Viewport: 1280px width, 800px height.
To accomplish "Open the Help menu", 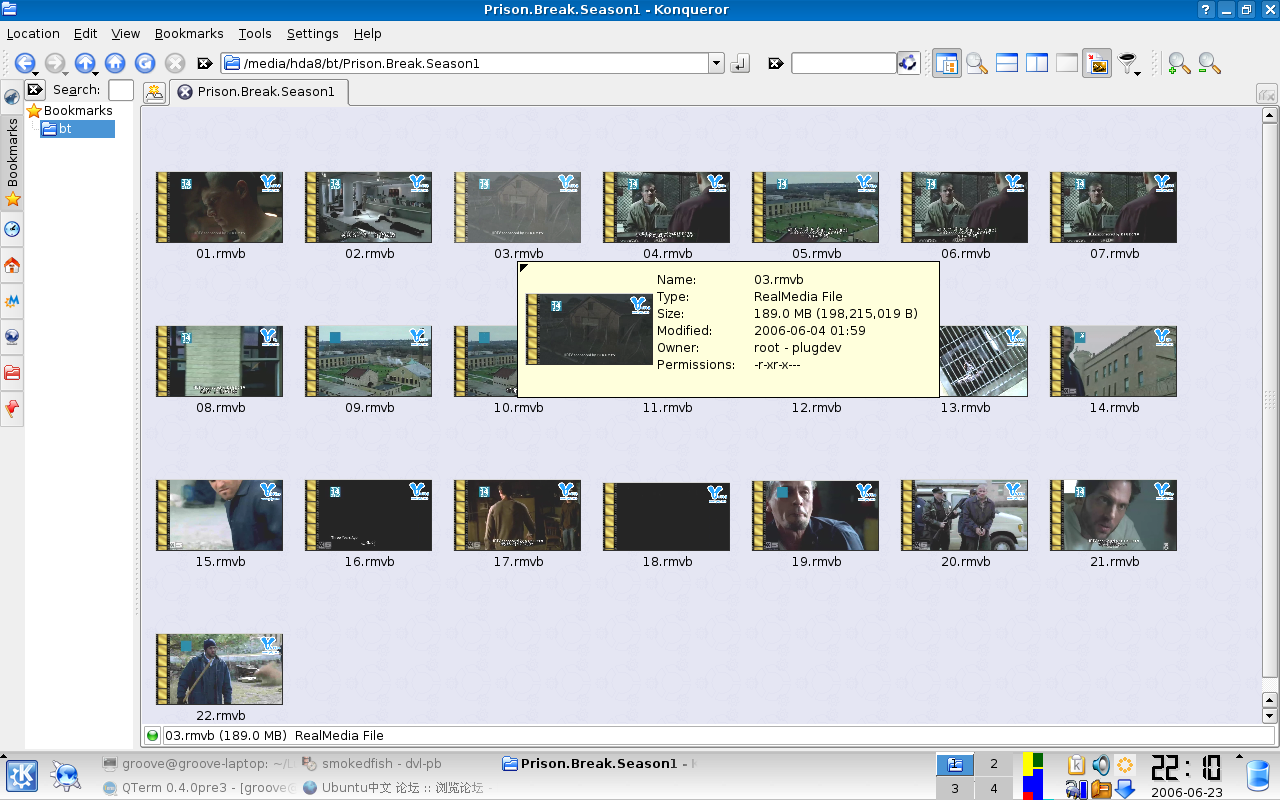I will (x=367, y=33).
